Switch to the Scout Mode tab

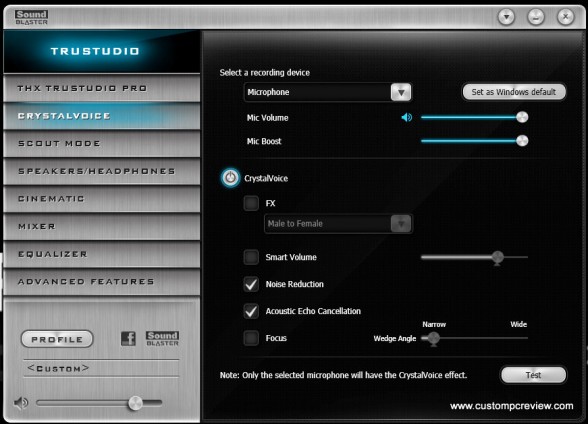pyautogui.click(x=102, y=144)
